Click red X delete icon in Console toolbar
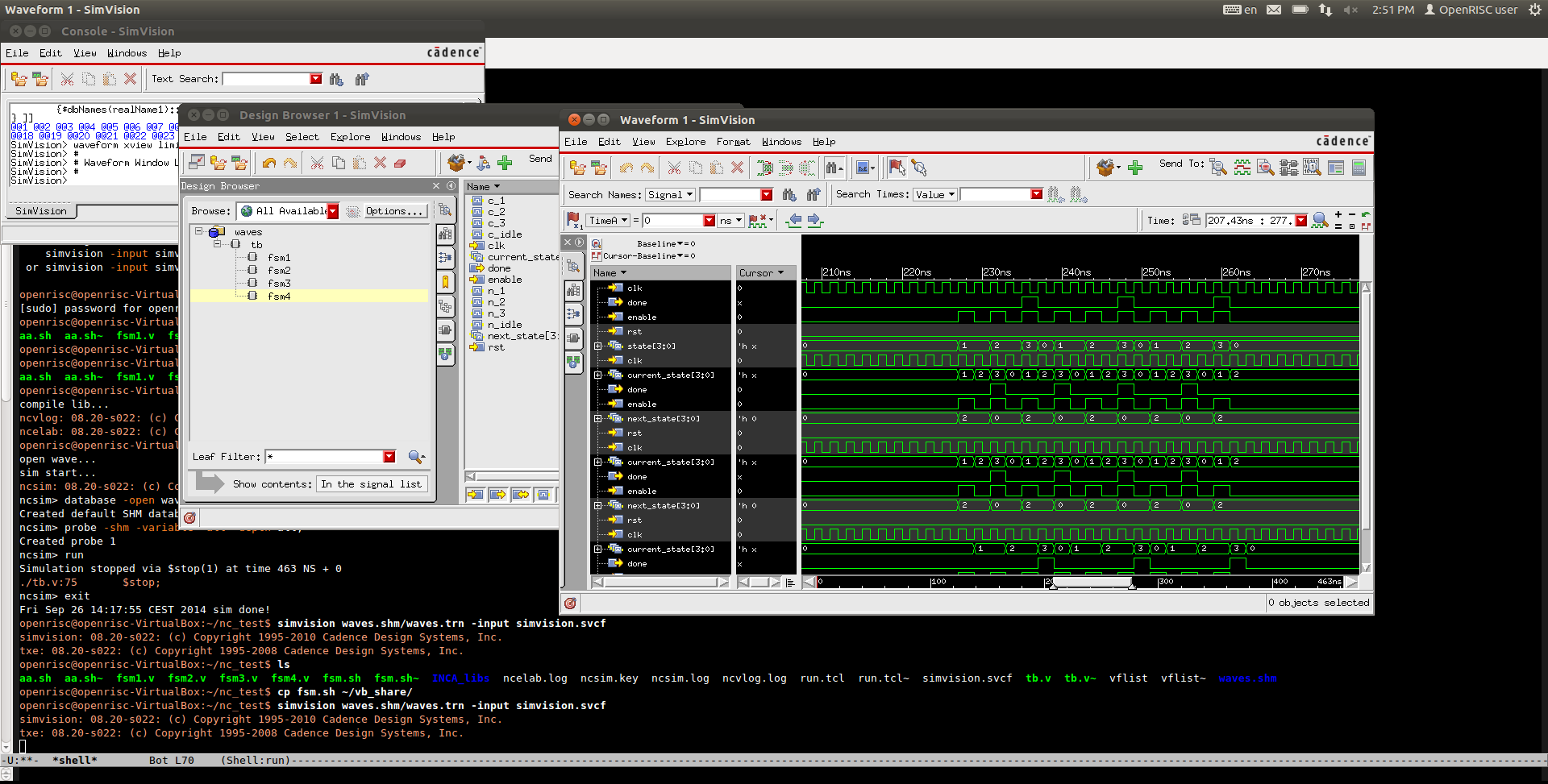This screenshot has width=1548, height=784. pos(130,79)
